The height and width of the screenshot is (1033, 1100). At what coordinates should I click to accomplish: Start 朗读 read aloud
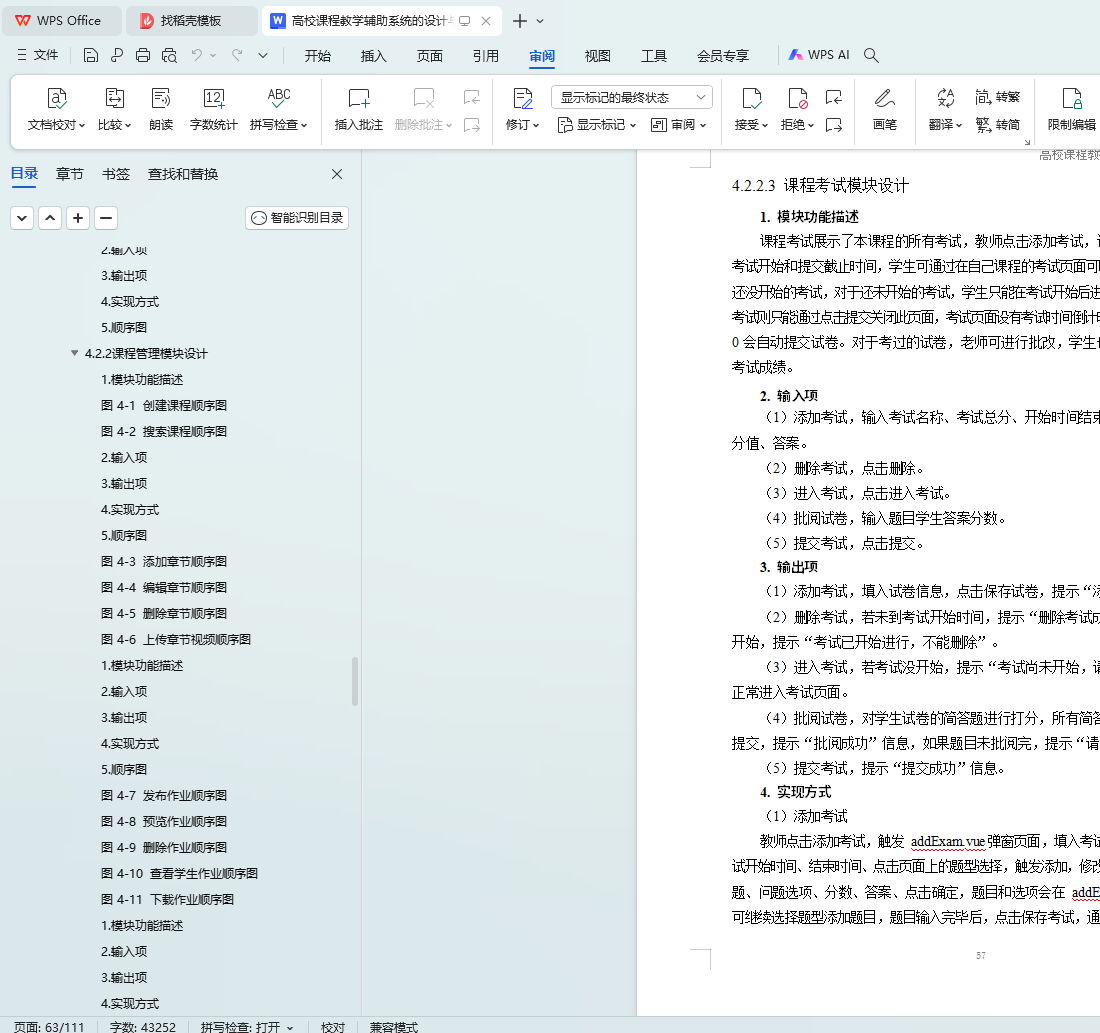point(161,109)
